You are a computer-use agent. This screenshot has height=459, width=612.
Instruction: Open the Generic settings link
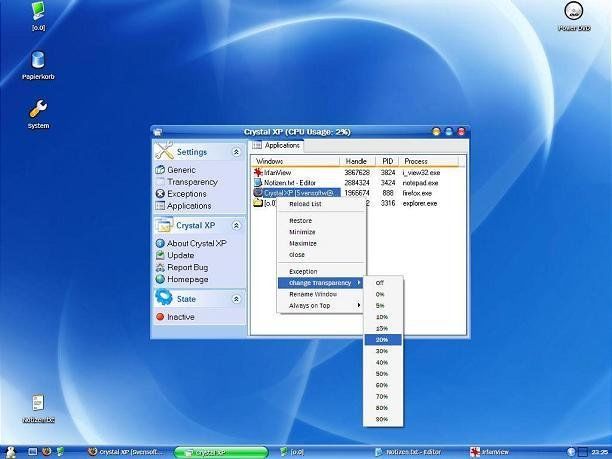[181, 170]
